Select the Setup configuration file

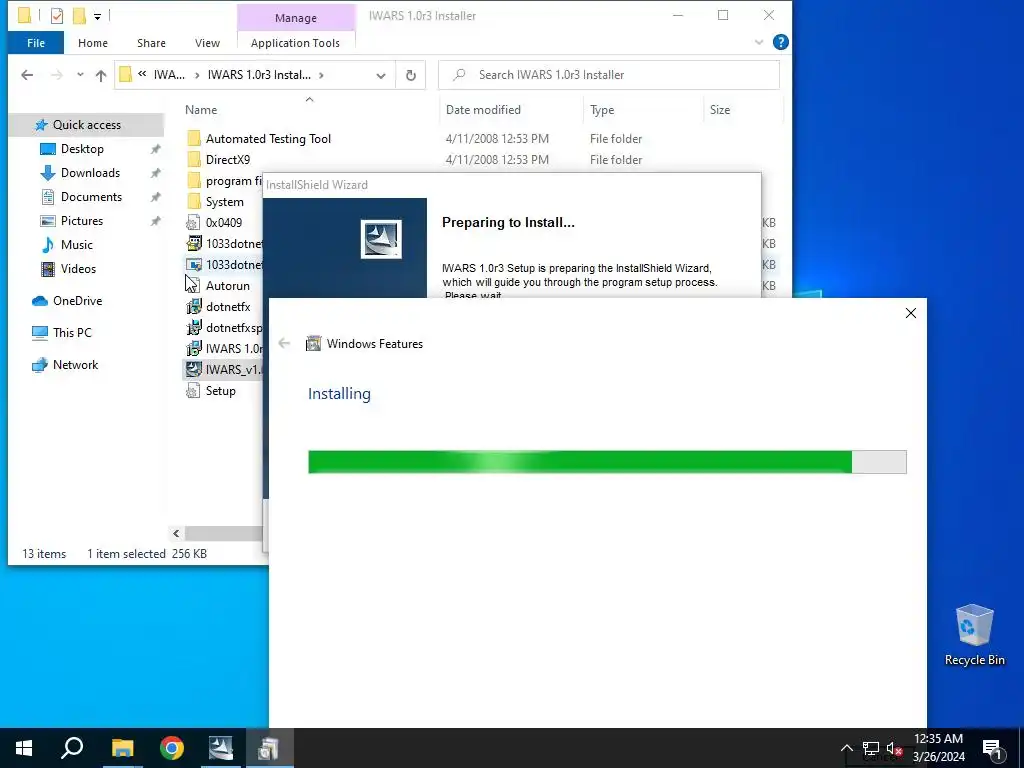pos(220,391)
